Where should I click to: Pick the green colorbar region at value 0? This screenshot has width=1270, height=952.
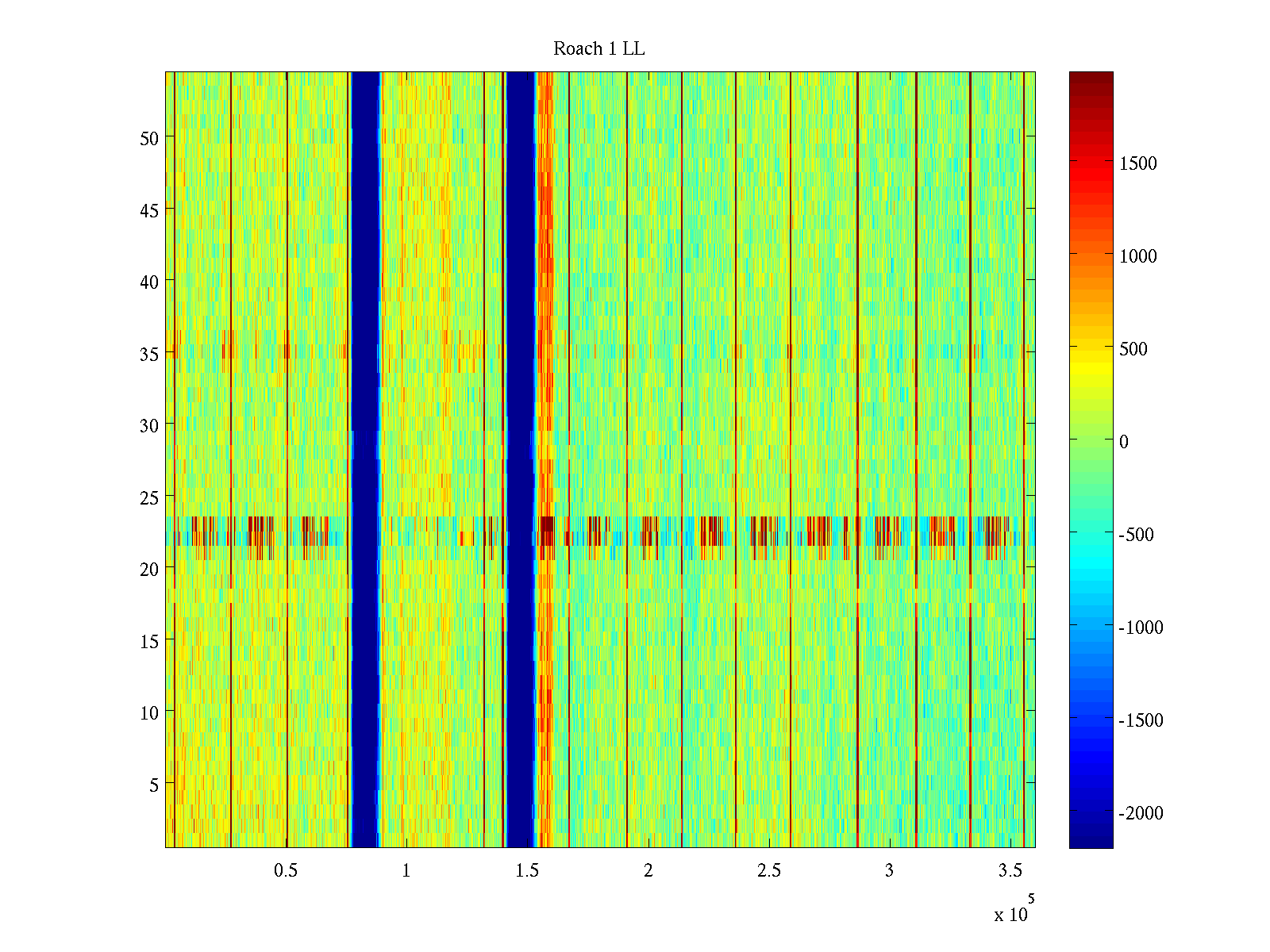click(x=1091, y=440)
